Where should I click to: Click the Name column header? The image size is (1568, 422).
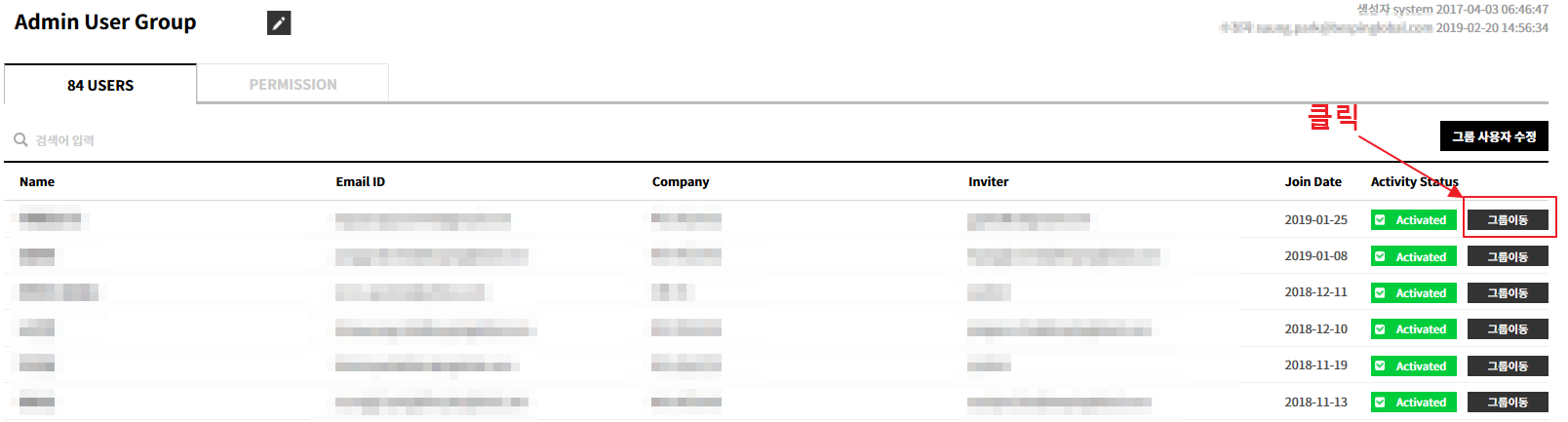tap(37, 182)
